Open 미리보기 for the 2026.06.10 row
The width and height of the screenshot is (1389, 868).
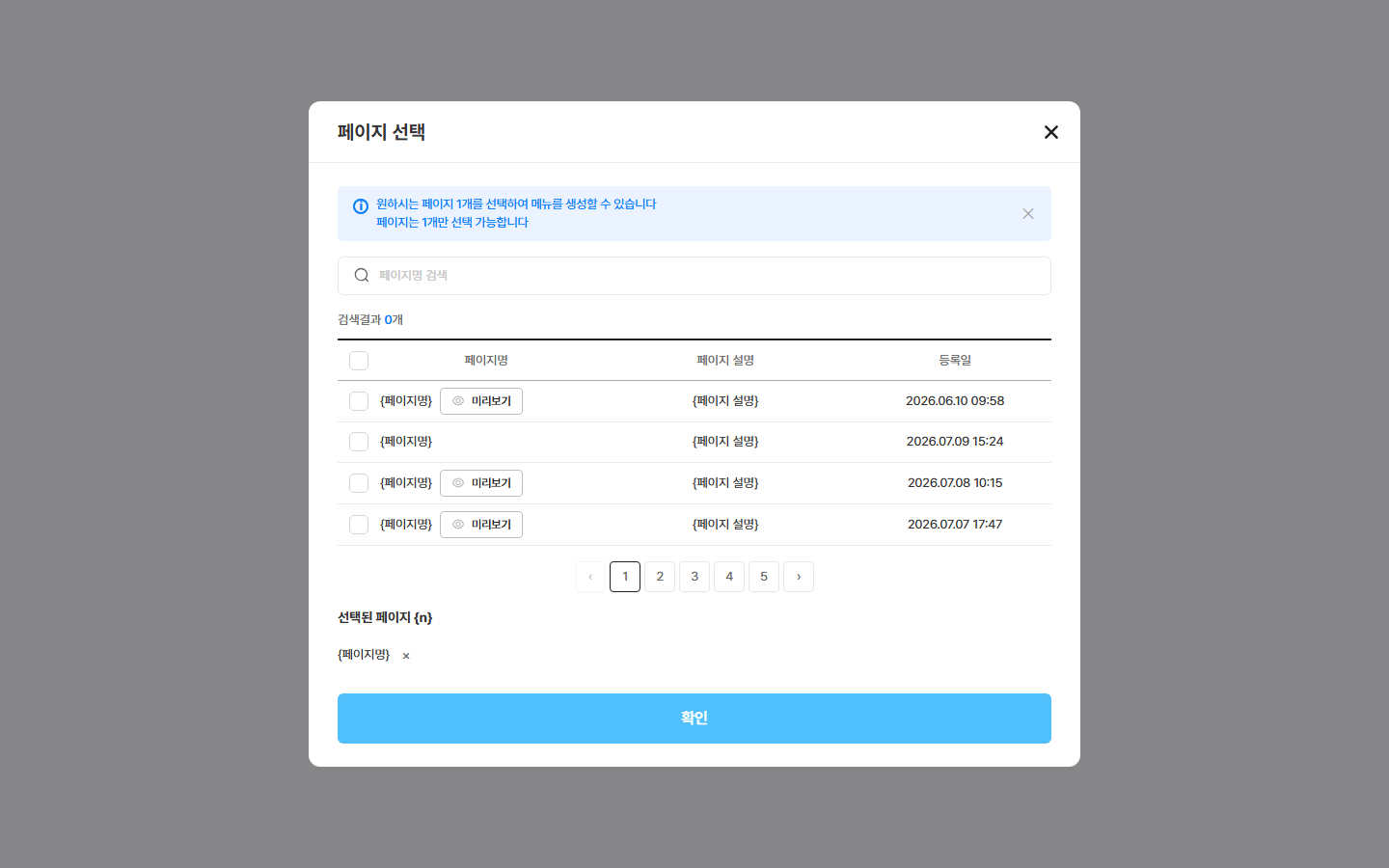tap(481, 401)
